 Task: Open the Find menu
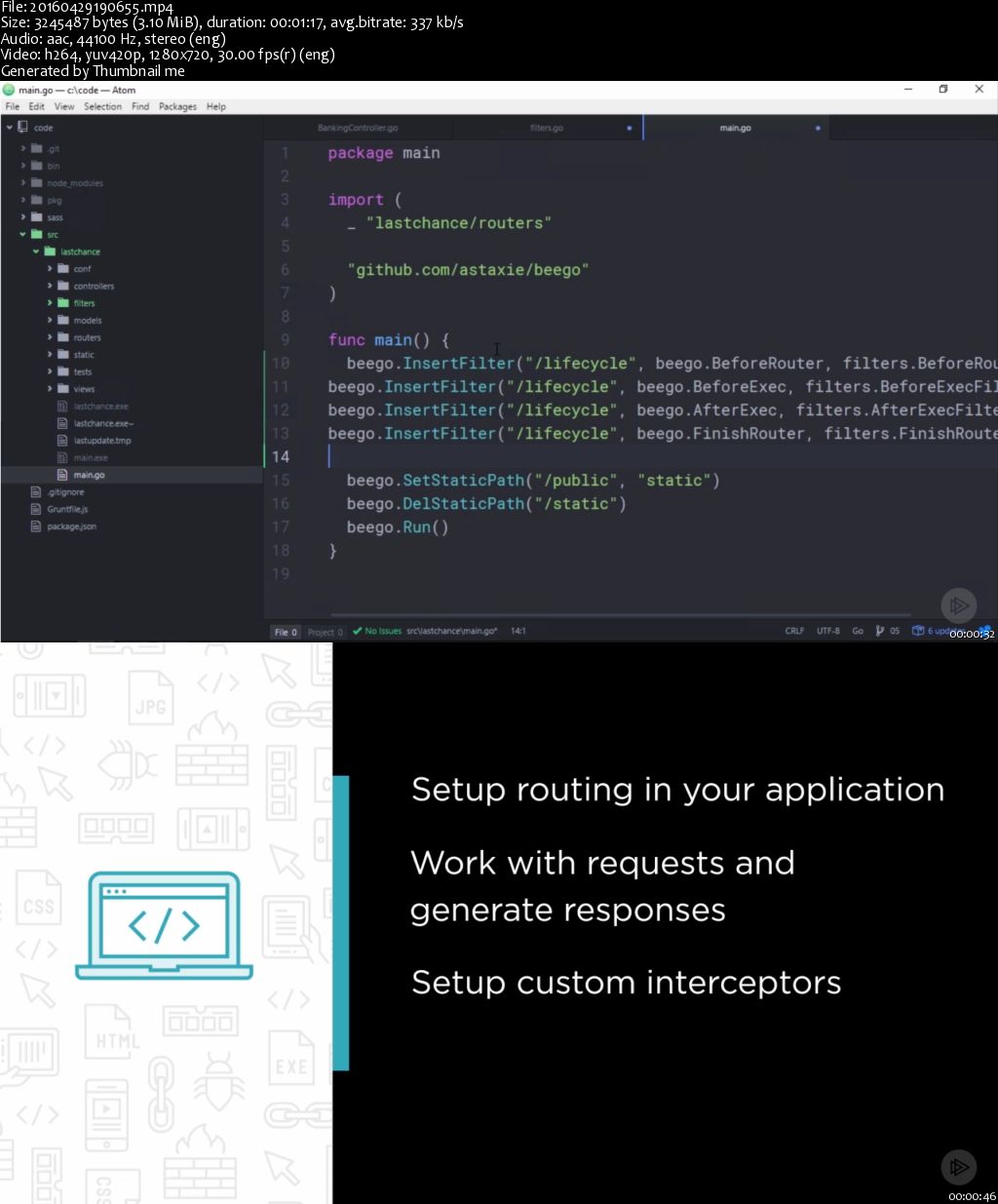[x=140, y=106]
